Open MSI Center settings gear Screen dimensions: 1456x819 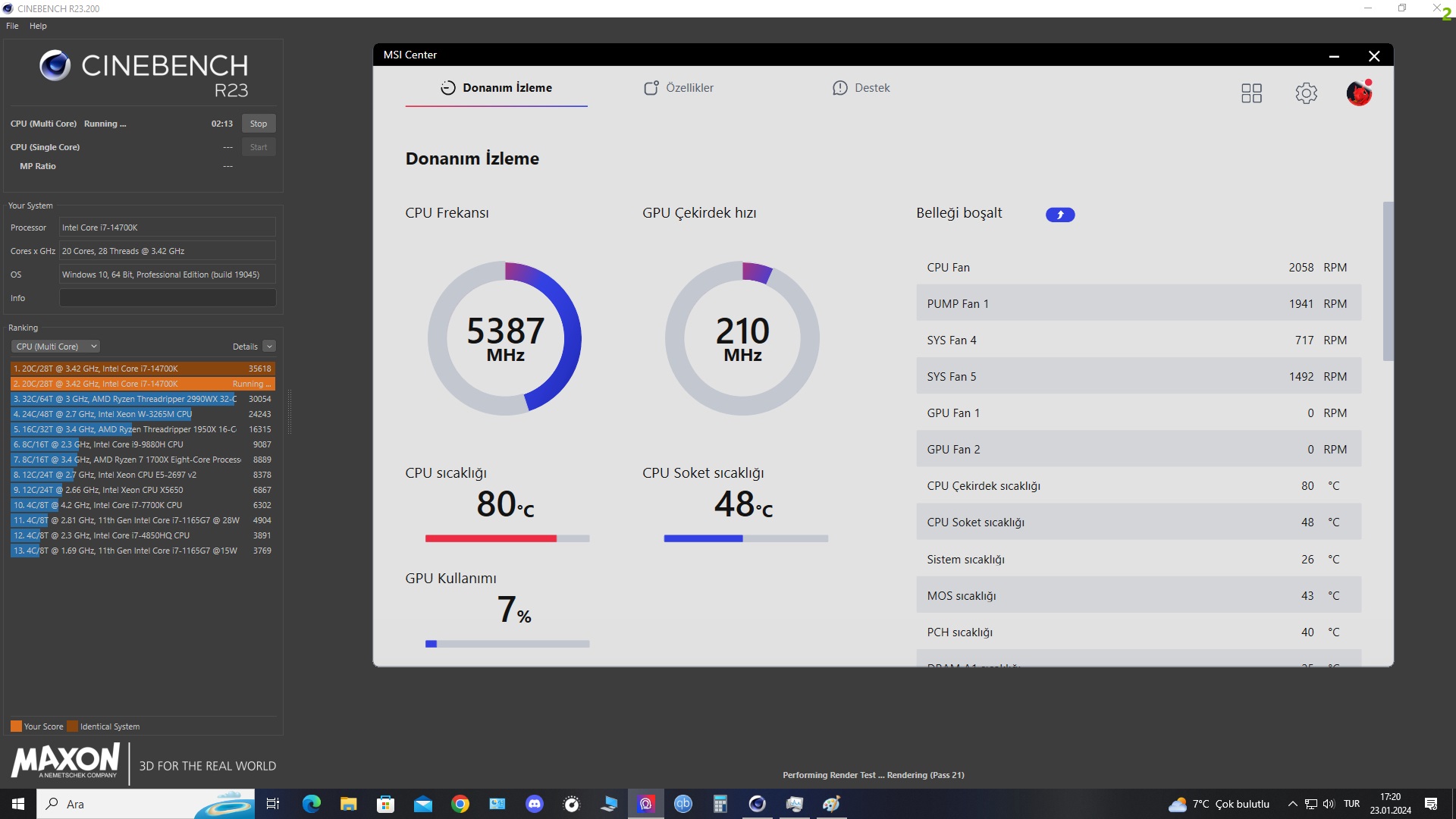[x=1306, y=93]
